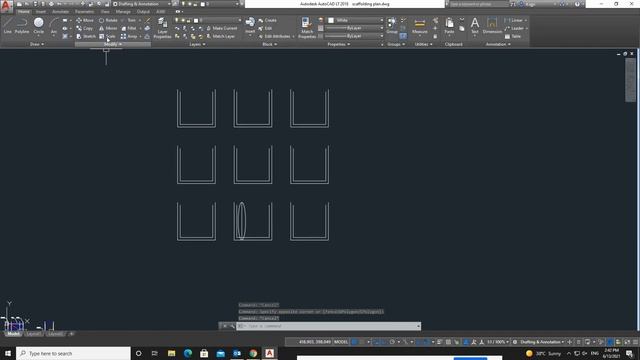Click Match Layer button
This screenshot has width=640, height=360.
tap(220, 36)
